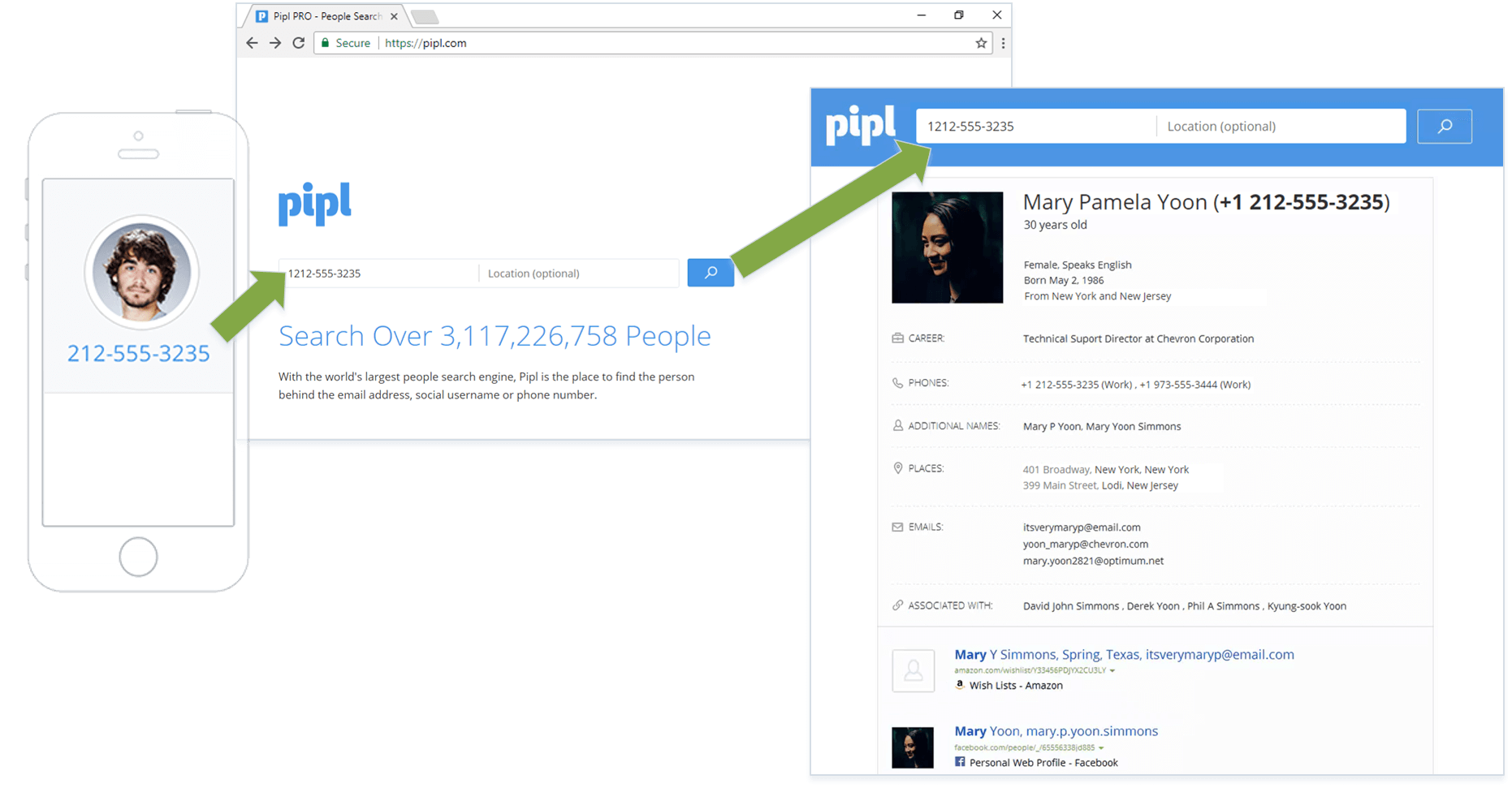Click 401 Broadway, New York address
Image resolution: width=1512 pixels, height=788 pixels.
pyautogui.click(x=1106, y=469)
